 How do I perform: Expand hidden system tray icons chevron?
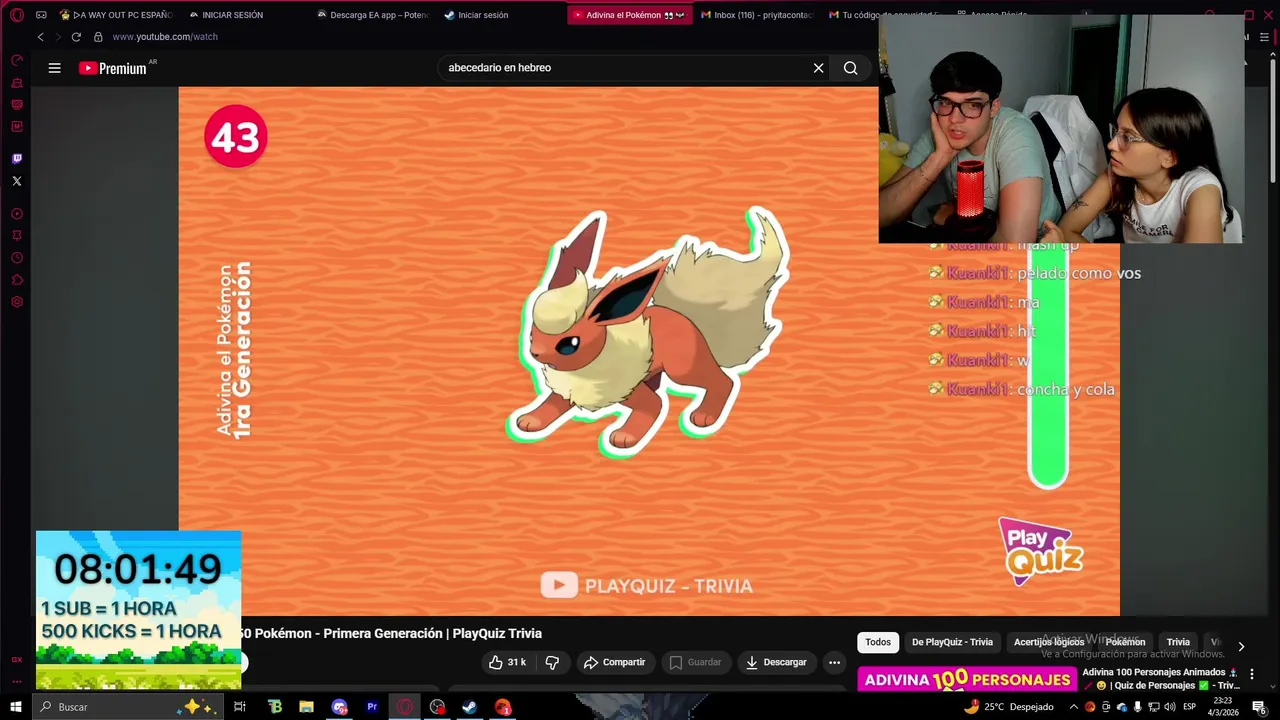(x=1074, y=707)
